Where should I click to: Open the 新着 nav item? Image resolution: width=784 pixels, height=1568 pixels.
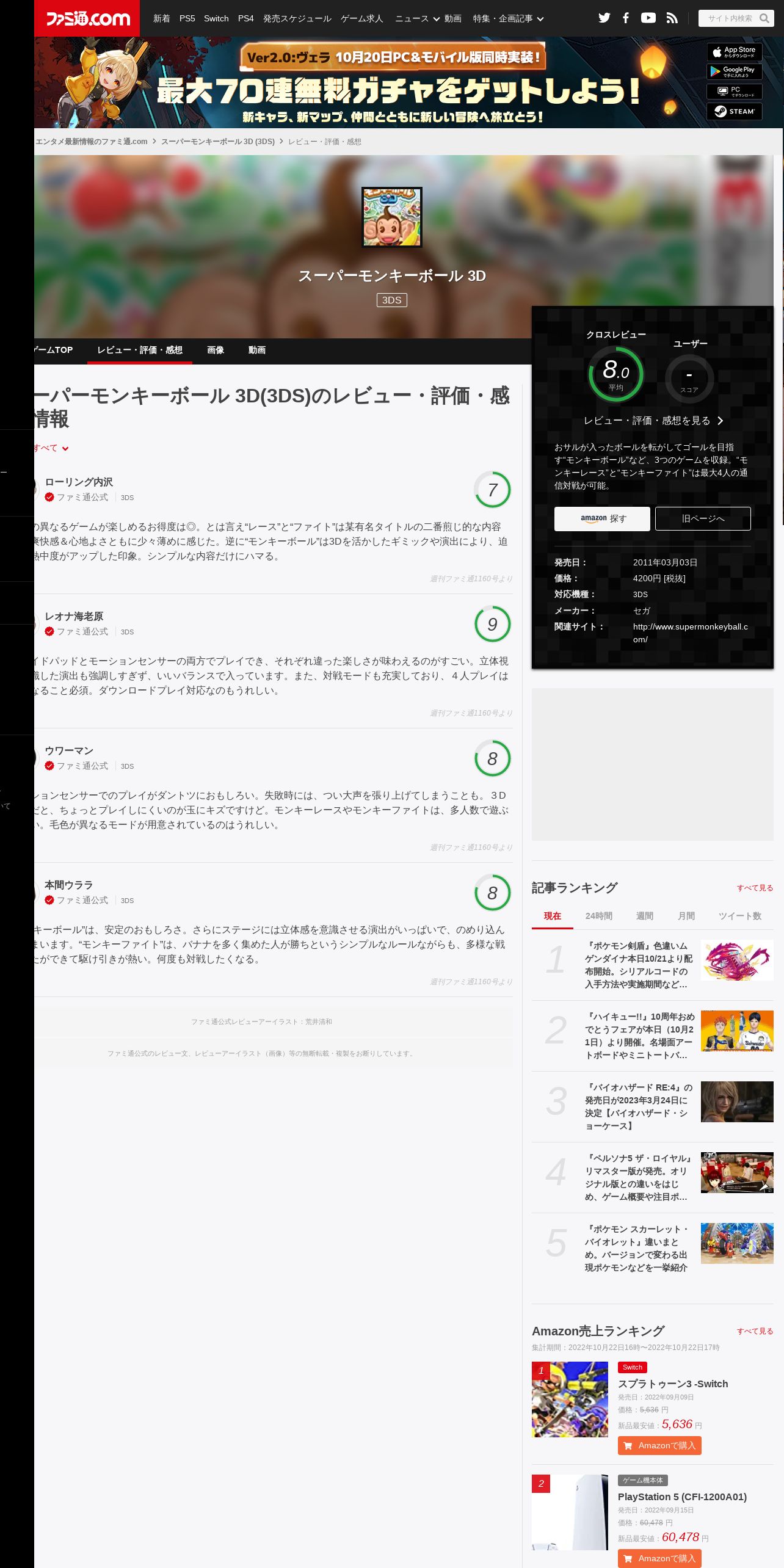coord(162,18)
